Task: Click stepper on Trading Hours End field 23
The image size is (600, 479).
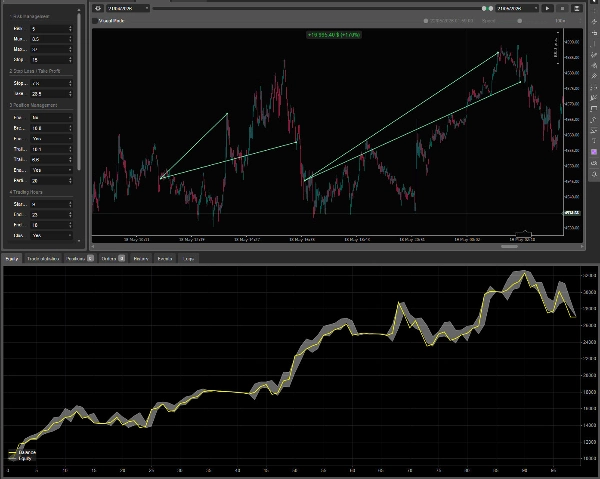Action: point(70,215)
